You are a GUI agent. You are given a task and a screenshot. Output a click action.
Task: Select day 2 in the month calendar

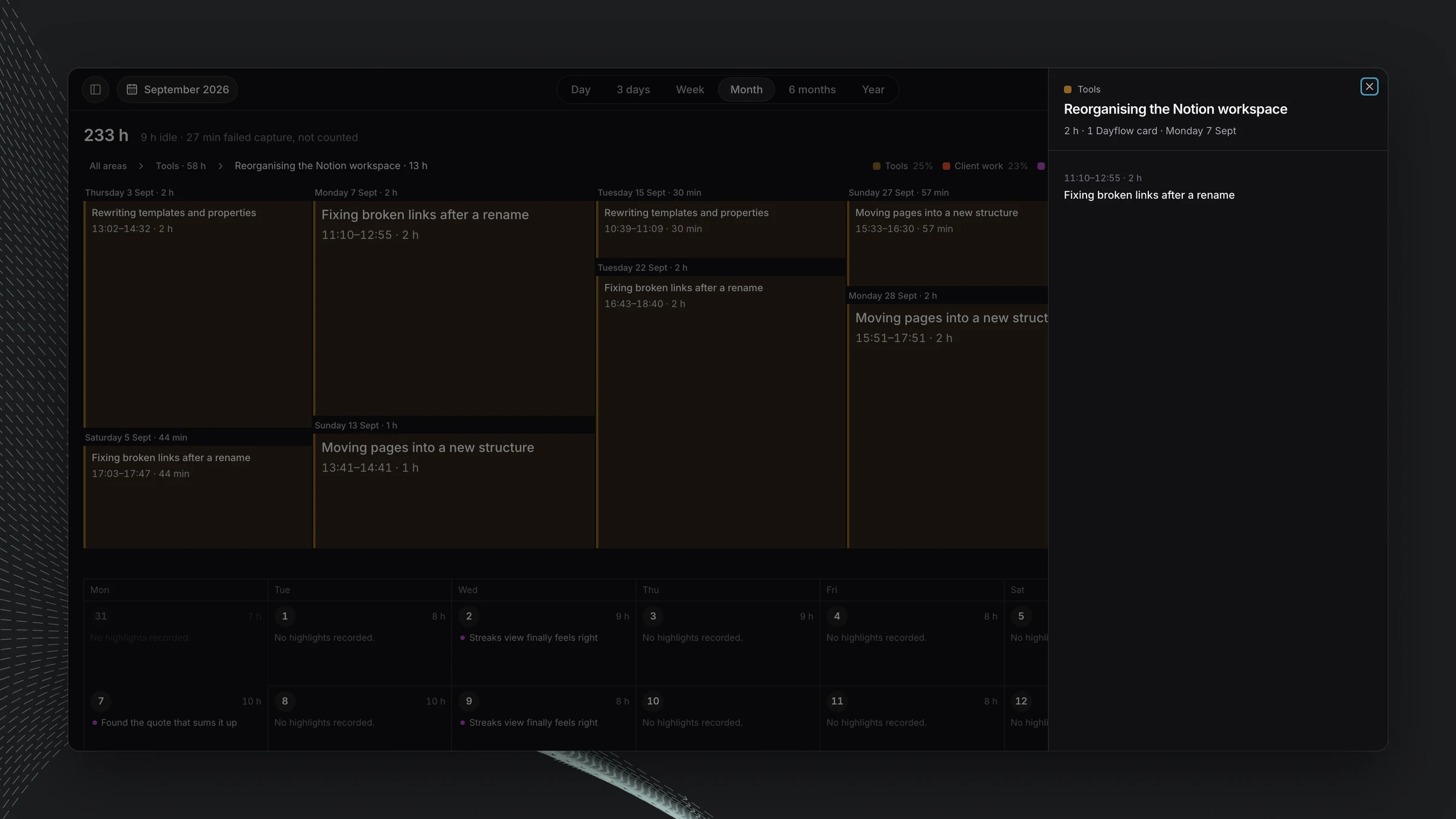click(468, 616)
